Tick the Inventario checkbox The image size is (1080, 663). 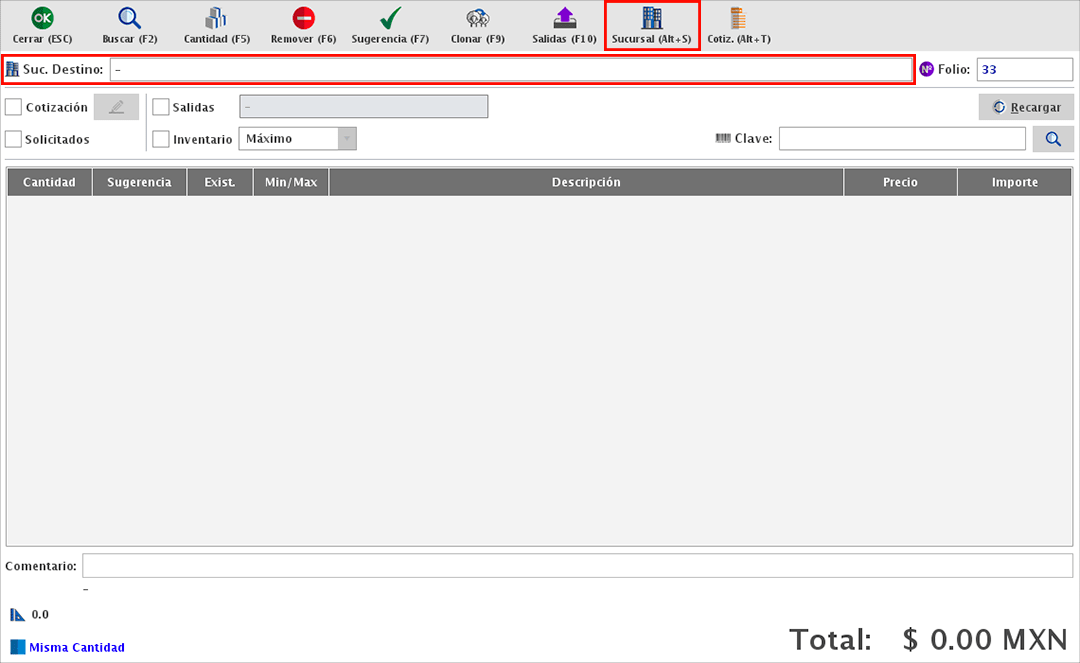[x=161, y=139]
